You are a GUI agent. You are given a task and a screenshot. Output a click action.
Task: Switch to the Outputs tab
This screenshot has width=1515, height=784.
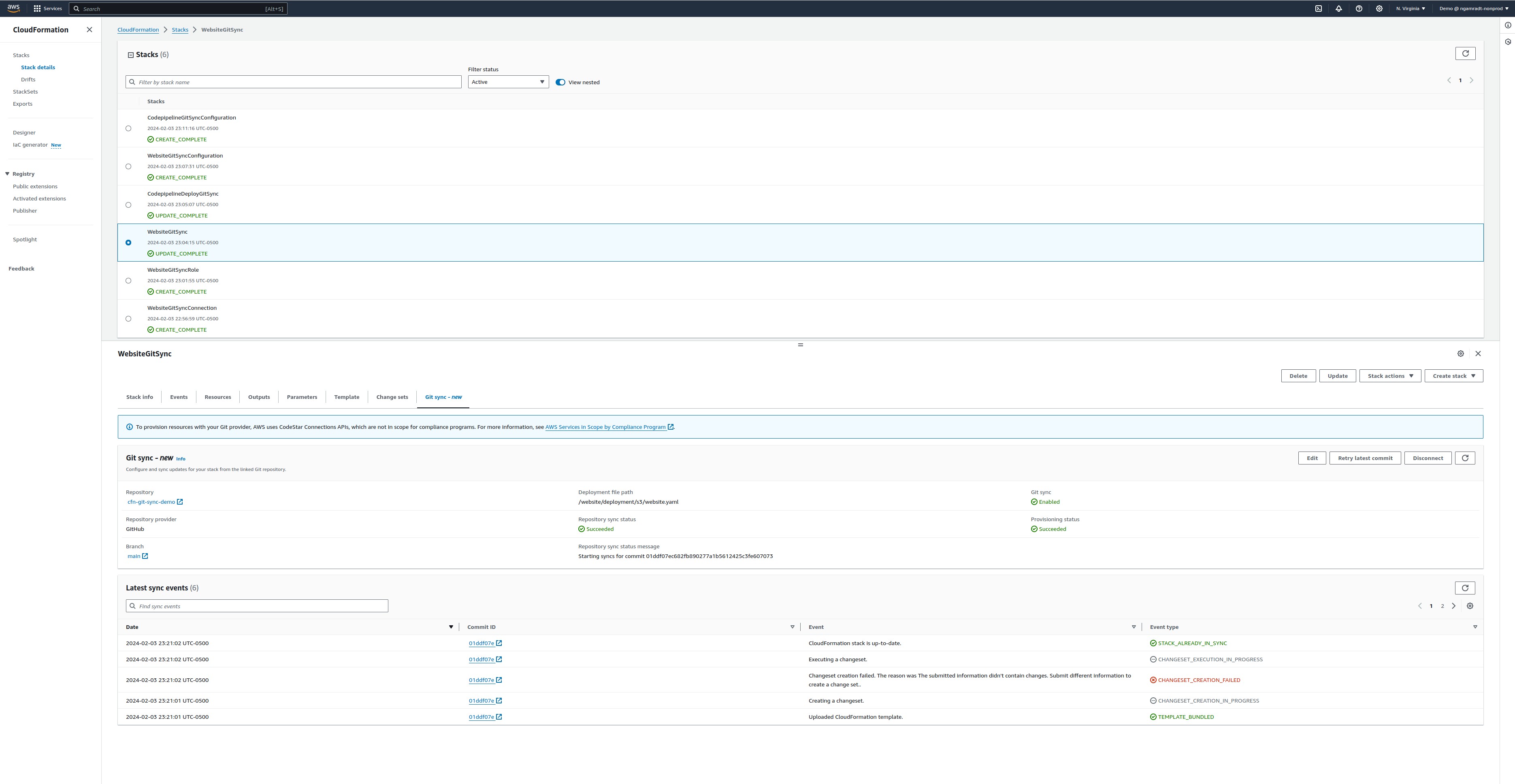259,397
